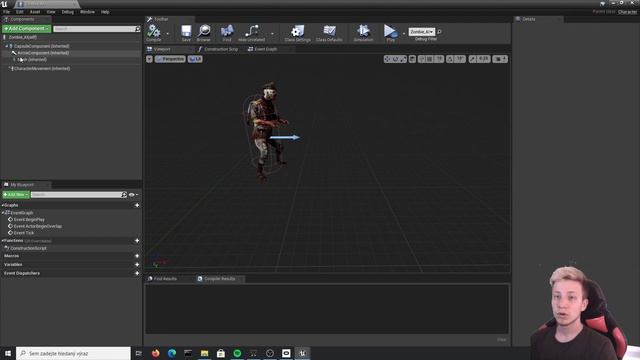
Task: Toggle the viewport grid snapping button group
Action: [x=430, y=59]
